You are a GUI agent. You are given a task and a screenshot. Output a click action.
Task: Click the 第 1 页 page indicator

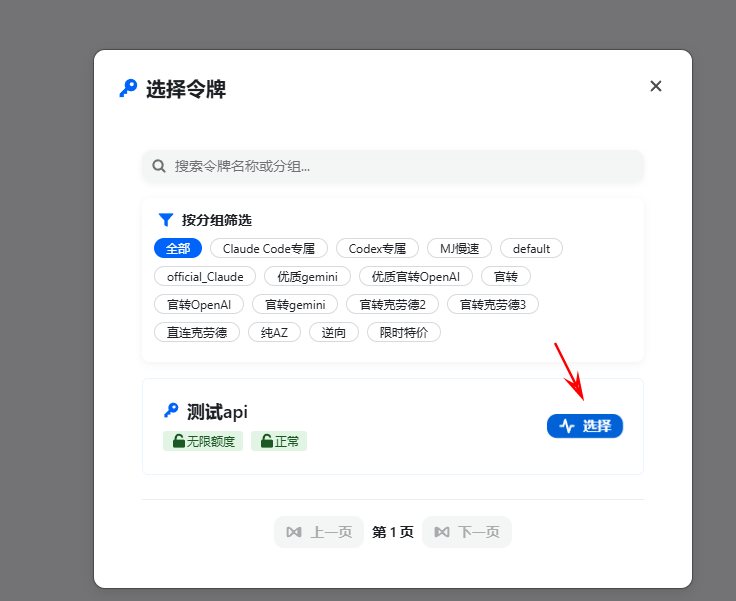tap(393, 532)
